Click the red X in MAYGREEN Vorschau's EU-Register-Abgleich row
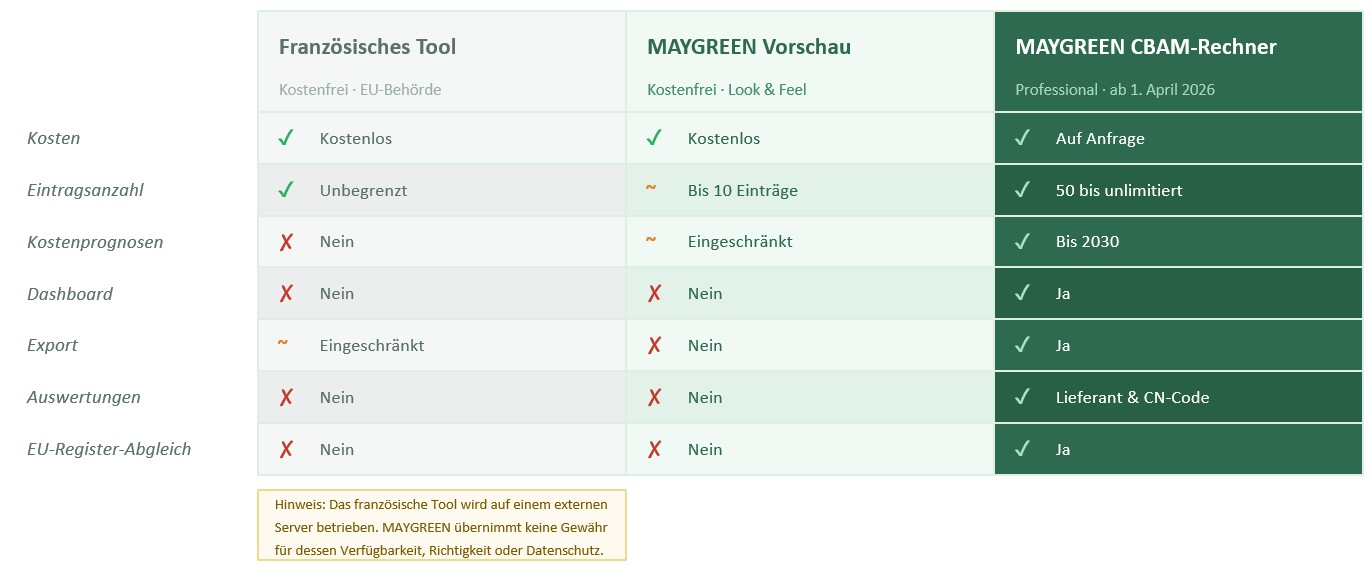This screenshot has width=1372, height=582. (654, 450)
